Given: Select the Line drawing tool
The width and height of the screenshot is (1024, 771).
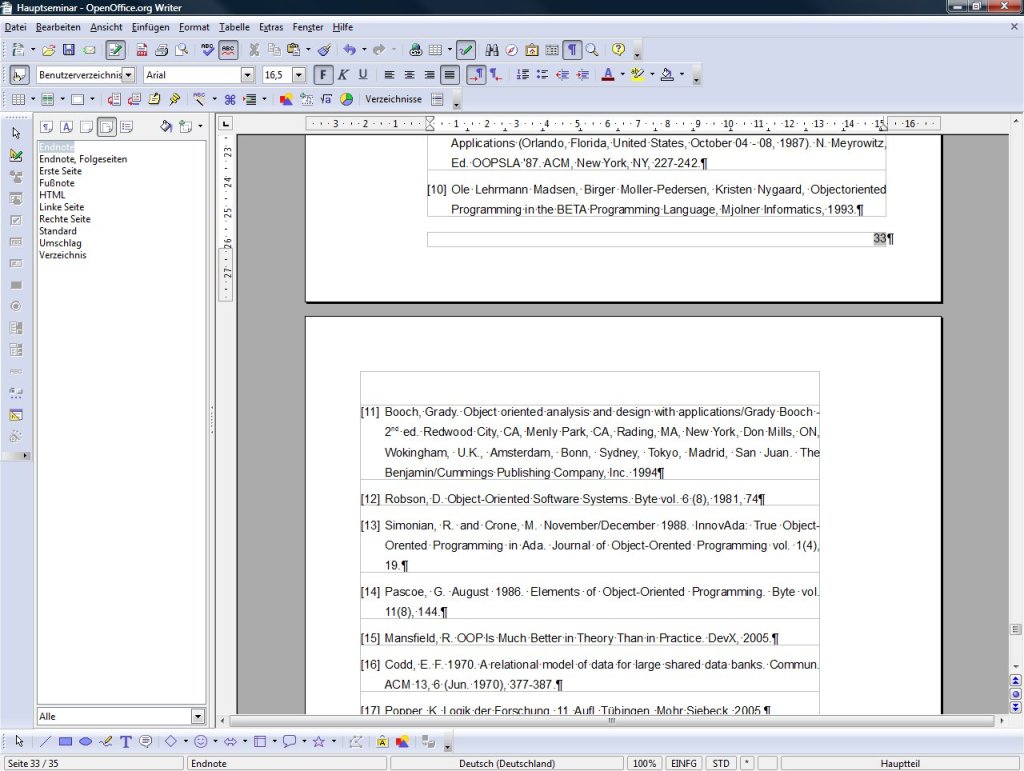Looking at the screenshot, I should 45,742.
